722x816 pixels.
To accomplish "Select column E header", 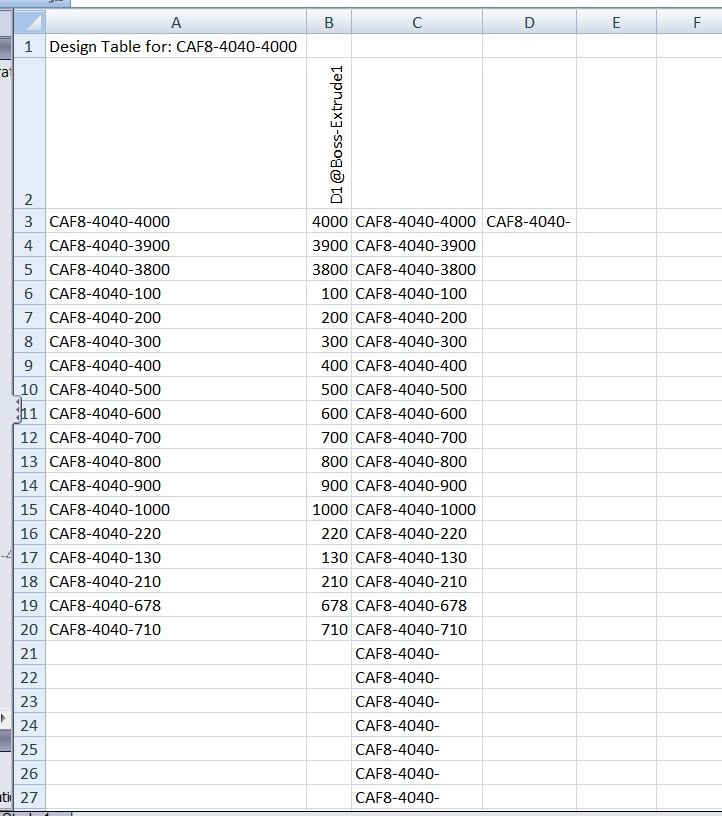I will [x=616, y=22].
